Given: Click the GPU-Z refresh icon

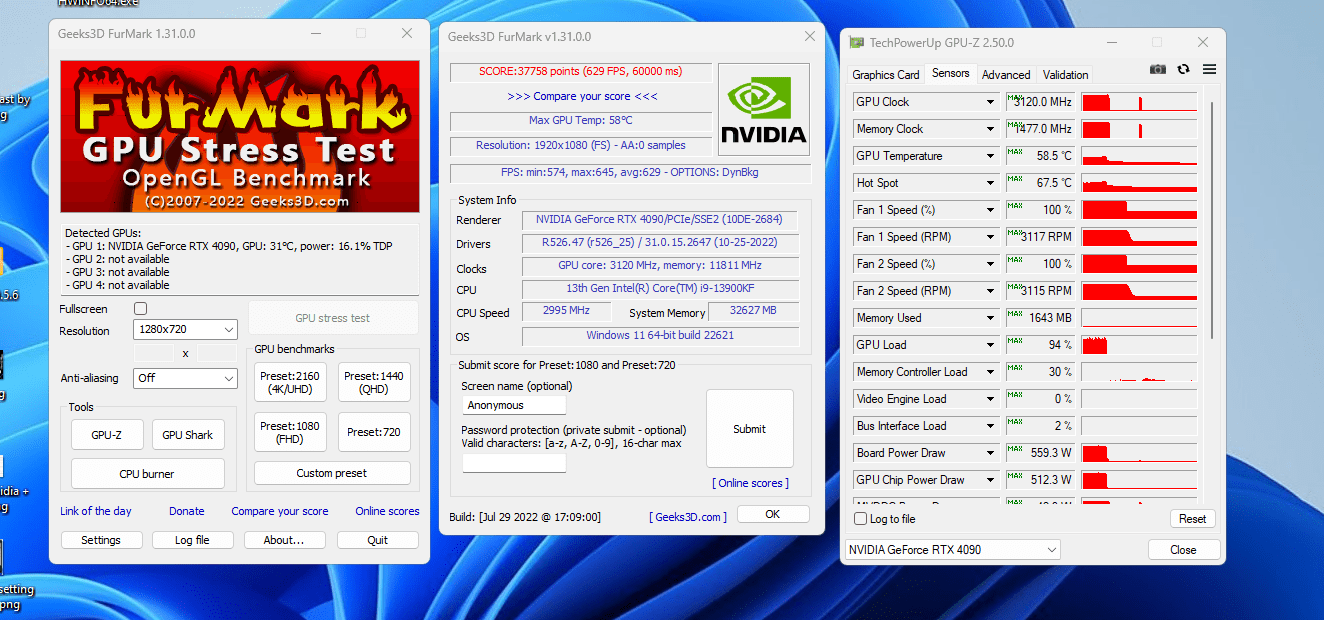Looking at the screenshot, I should pyautogui.click(x=1184, y=69).
